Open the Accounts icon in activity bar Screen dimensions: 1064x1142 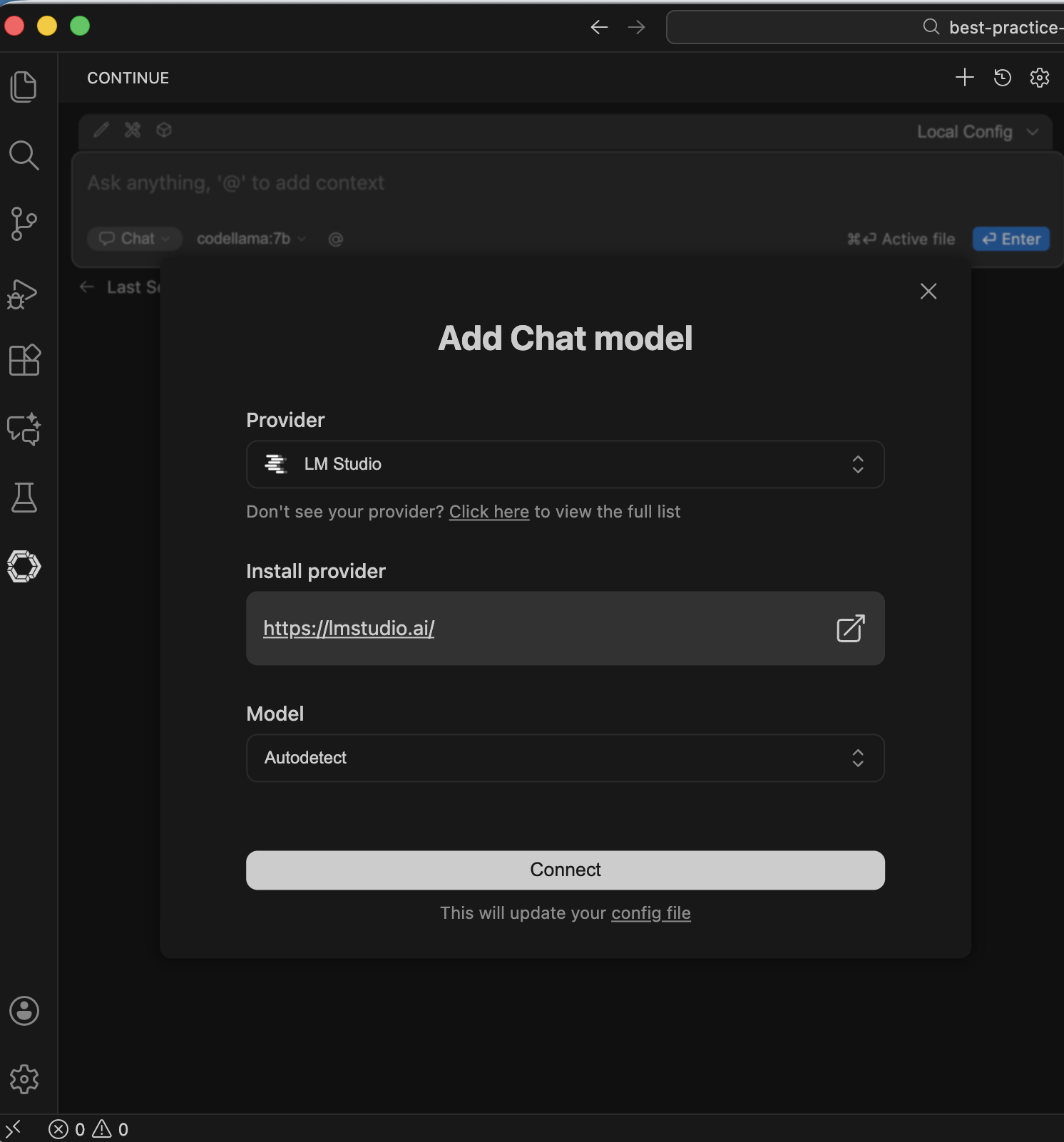coord(24,1011)
